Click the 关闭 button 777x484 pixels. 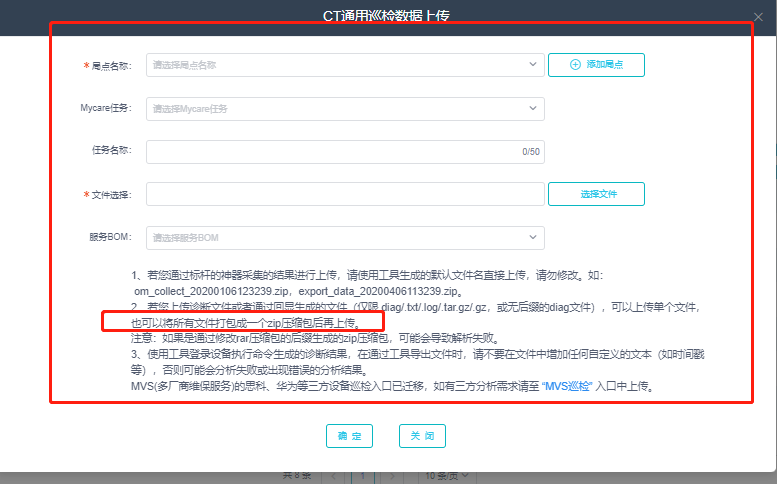[x=422, y=436]
